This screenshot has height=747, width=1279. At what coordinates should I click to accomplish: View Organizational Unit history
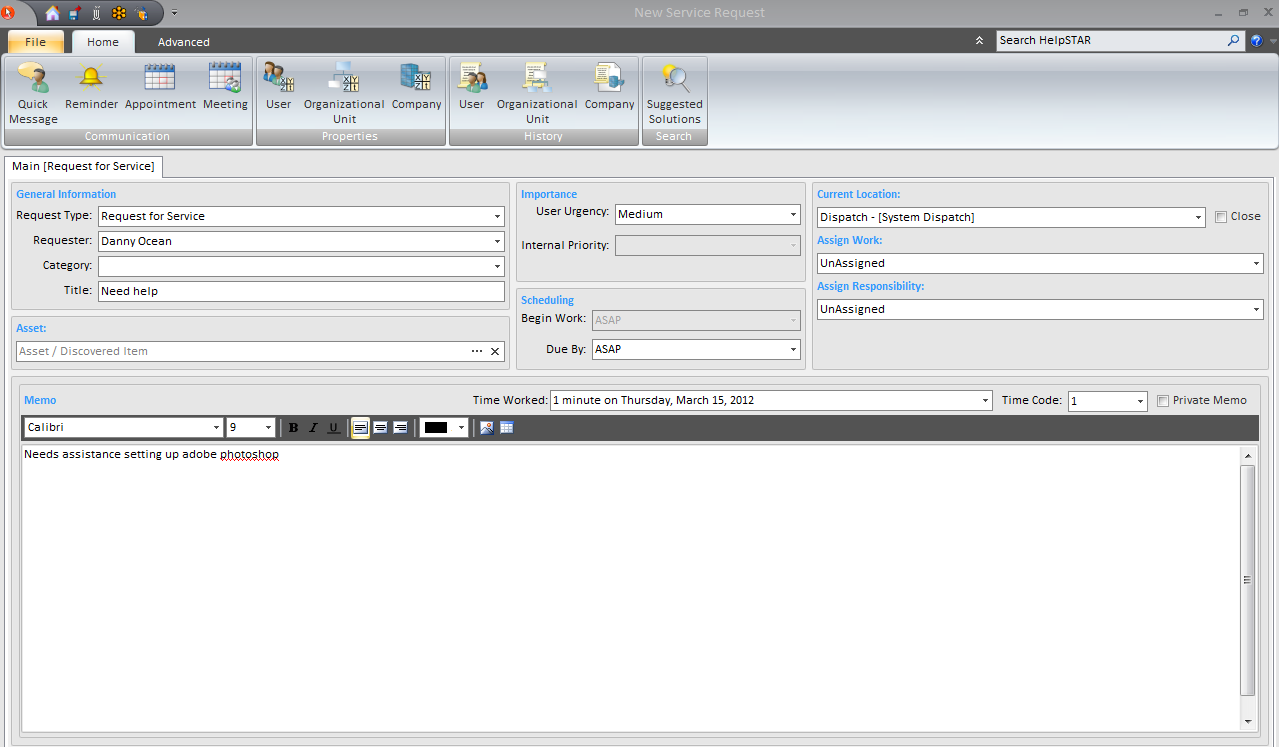537,94
